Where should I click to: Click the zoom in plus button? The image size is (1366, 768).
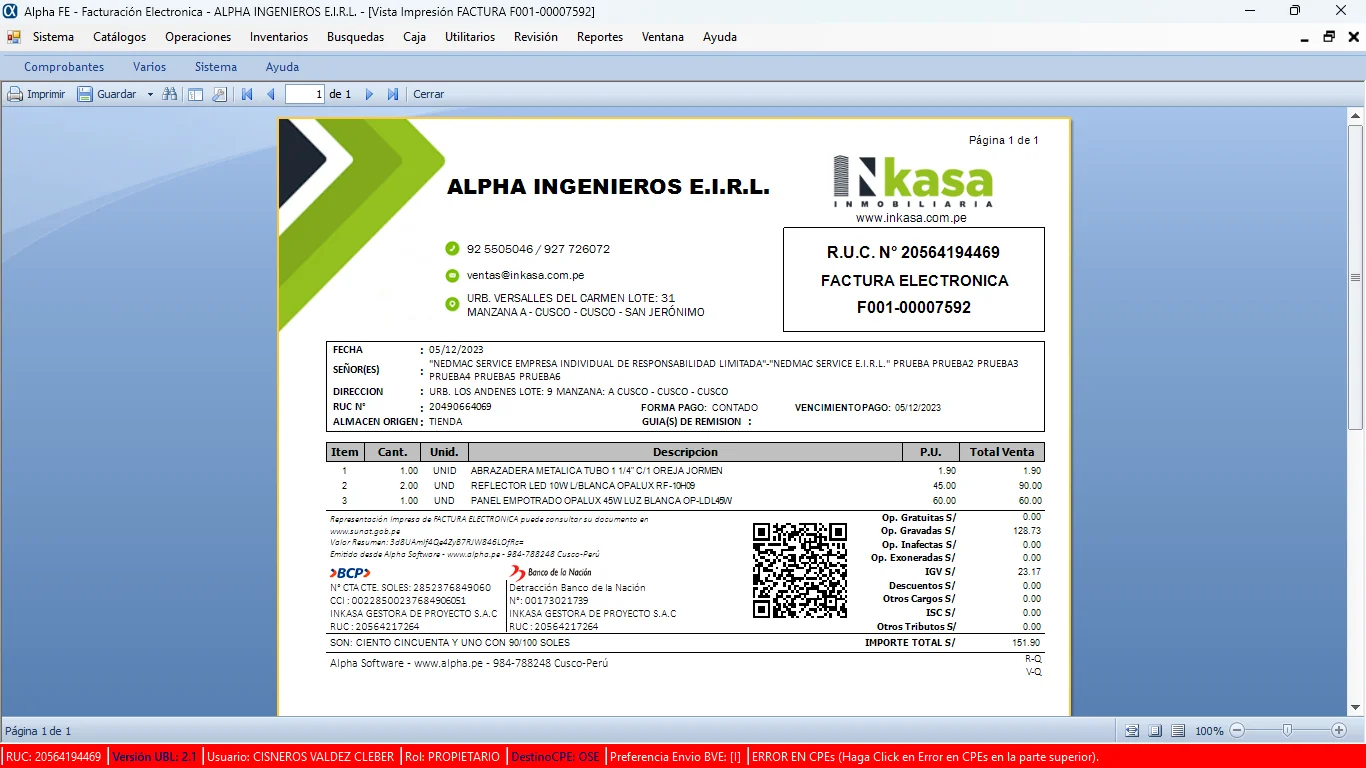(1339, 731)
